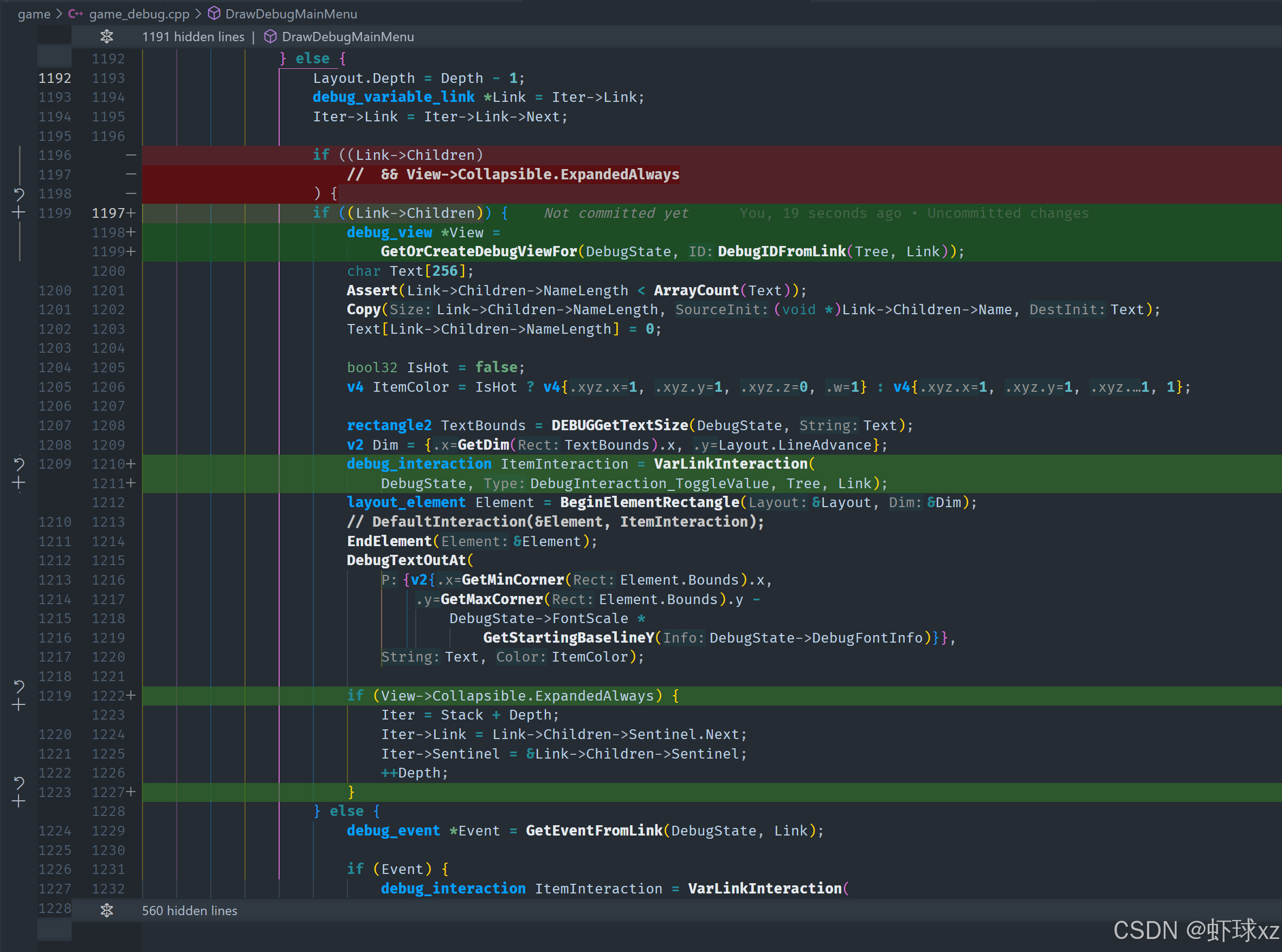This screenshot has width=1282, height=952.
Task: Open the DrawDebugMainMenu breadcrumb symbol
Action: [x=291, y=14]
